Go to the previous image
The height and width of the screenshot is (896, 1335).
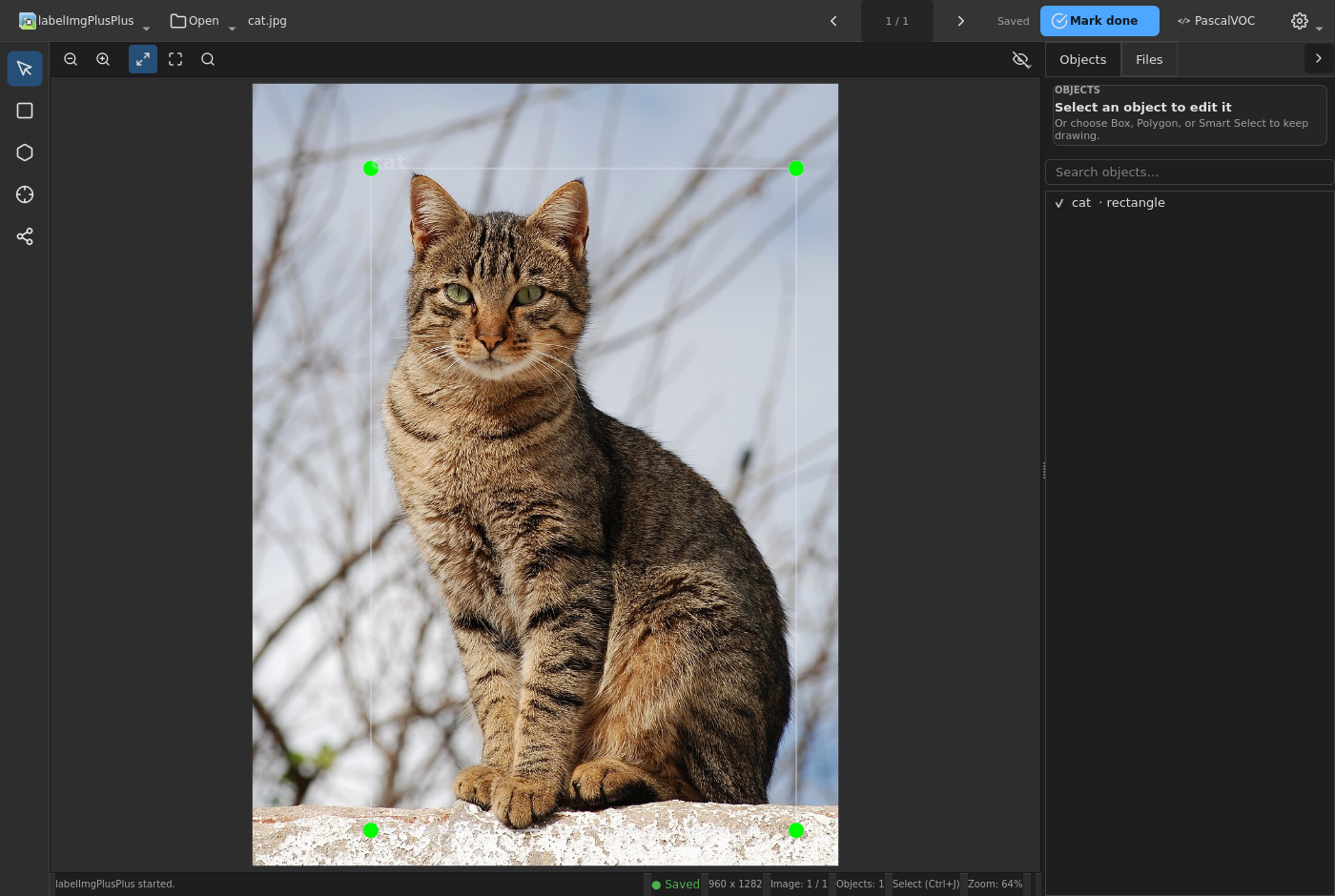click(x=833, y=21)
